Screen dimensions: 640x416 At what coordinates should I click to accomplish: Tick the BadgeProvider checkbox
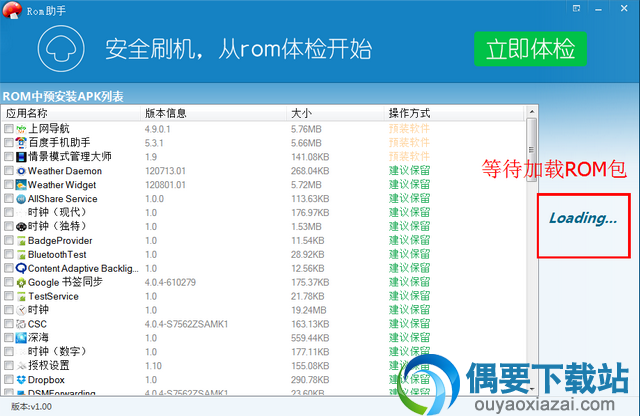tap(9, 240)
